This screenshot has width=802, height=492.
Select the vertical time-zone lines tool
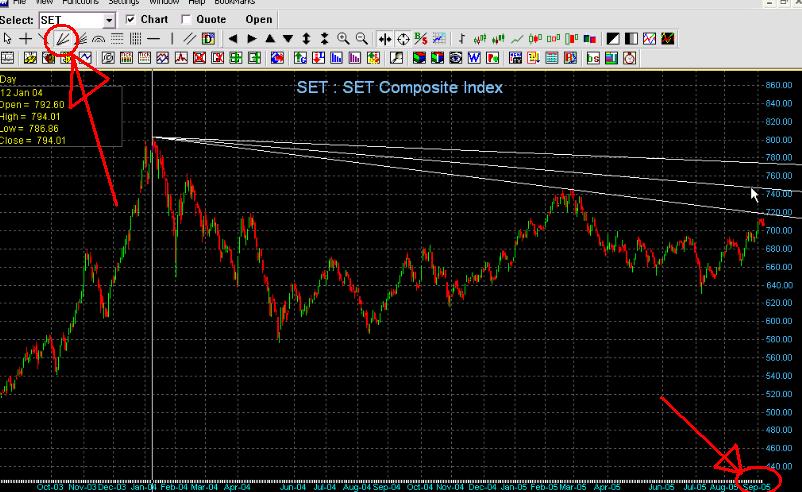pyautogui.click(x=135, y=39)
